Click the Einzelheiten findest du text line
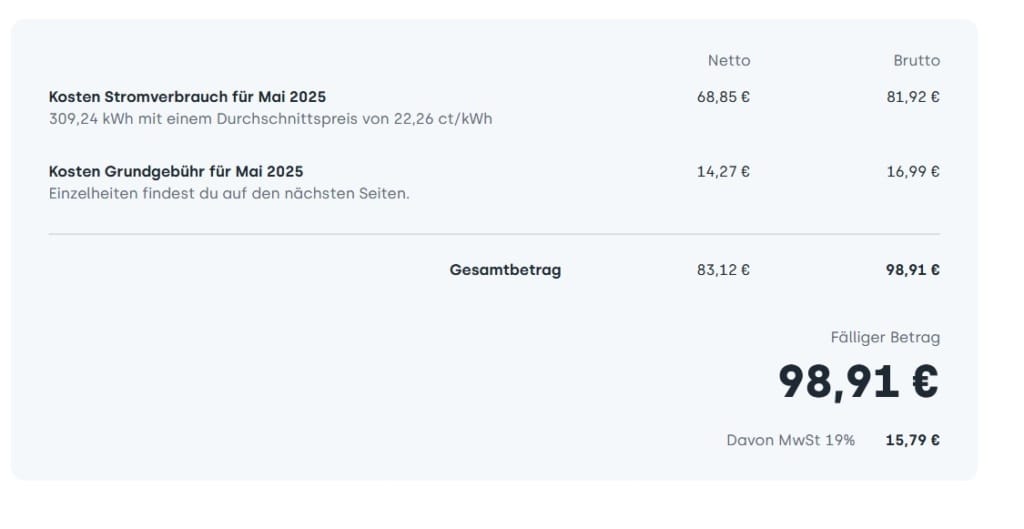The image size is (1024, 529). (229, 193)
